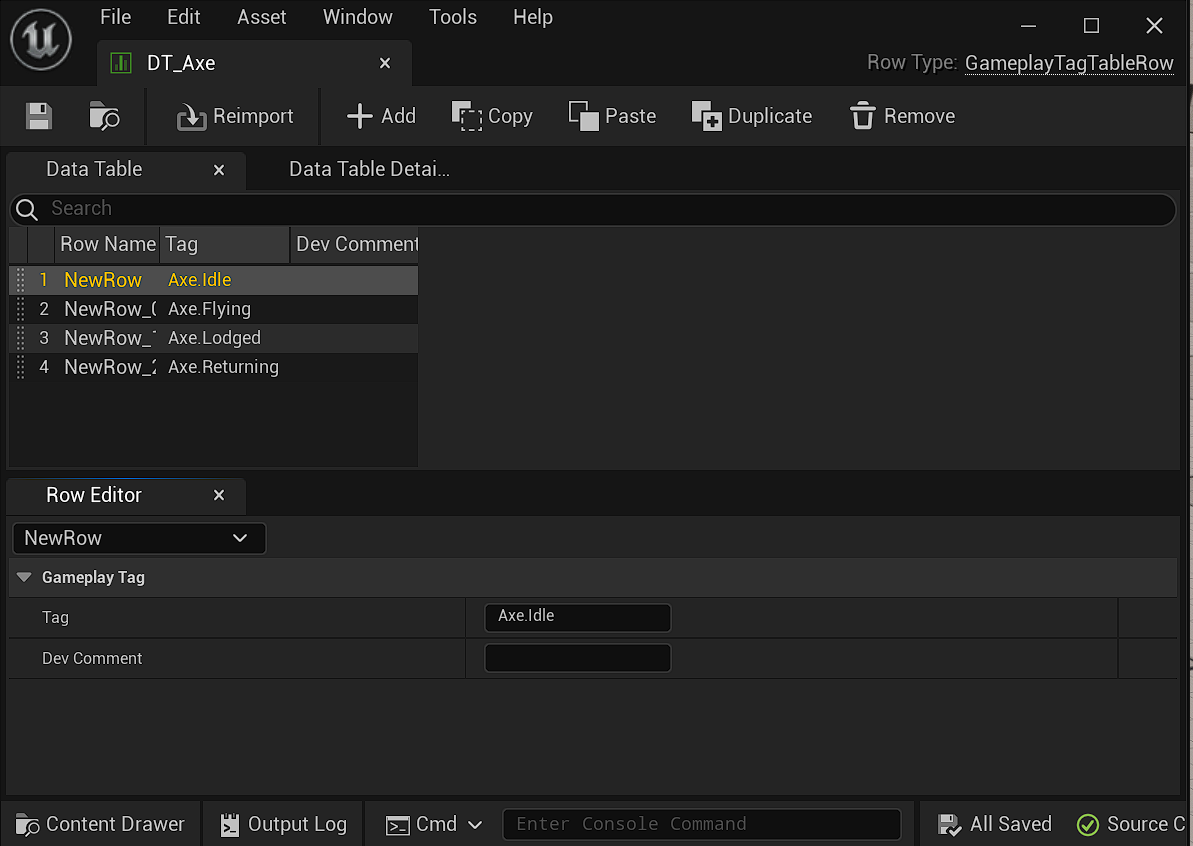Remove the selected row
The height and width of the screenshot is (846, 1193).
pos(902,116)
